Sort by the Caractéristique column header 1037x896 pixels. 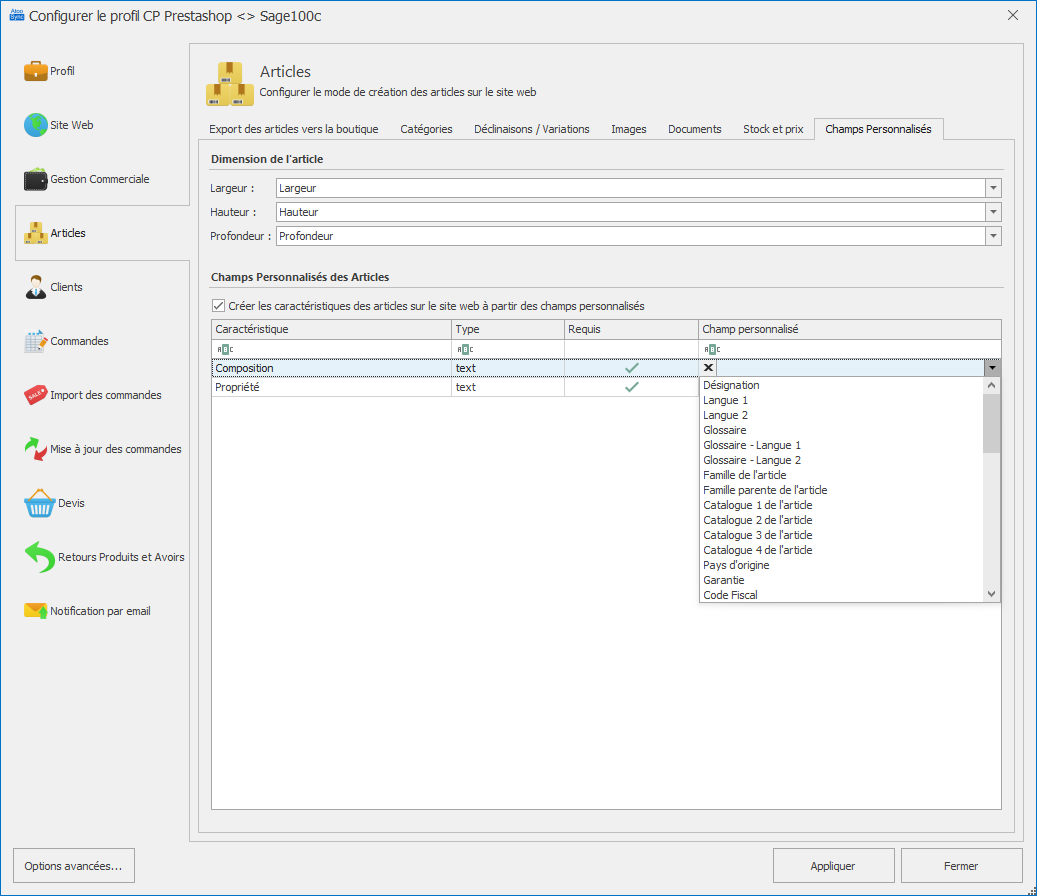tap(332, 329)
